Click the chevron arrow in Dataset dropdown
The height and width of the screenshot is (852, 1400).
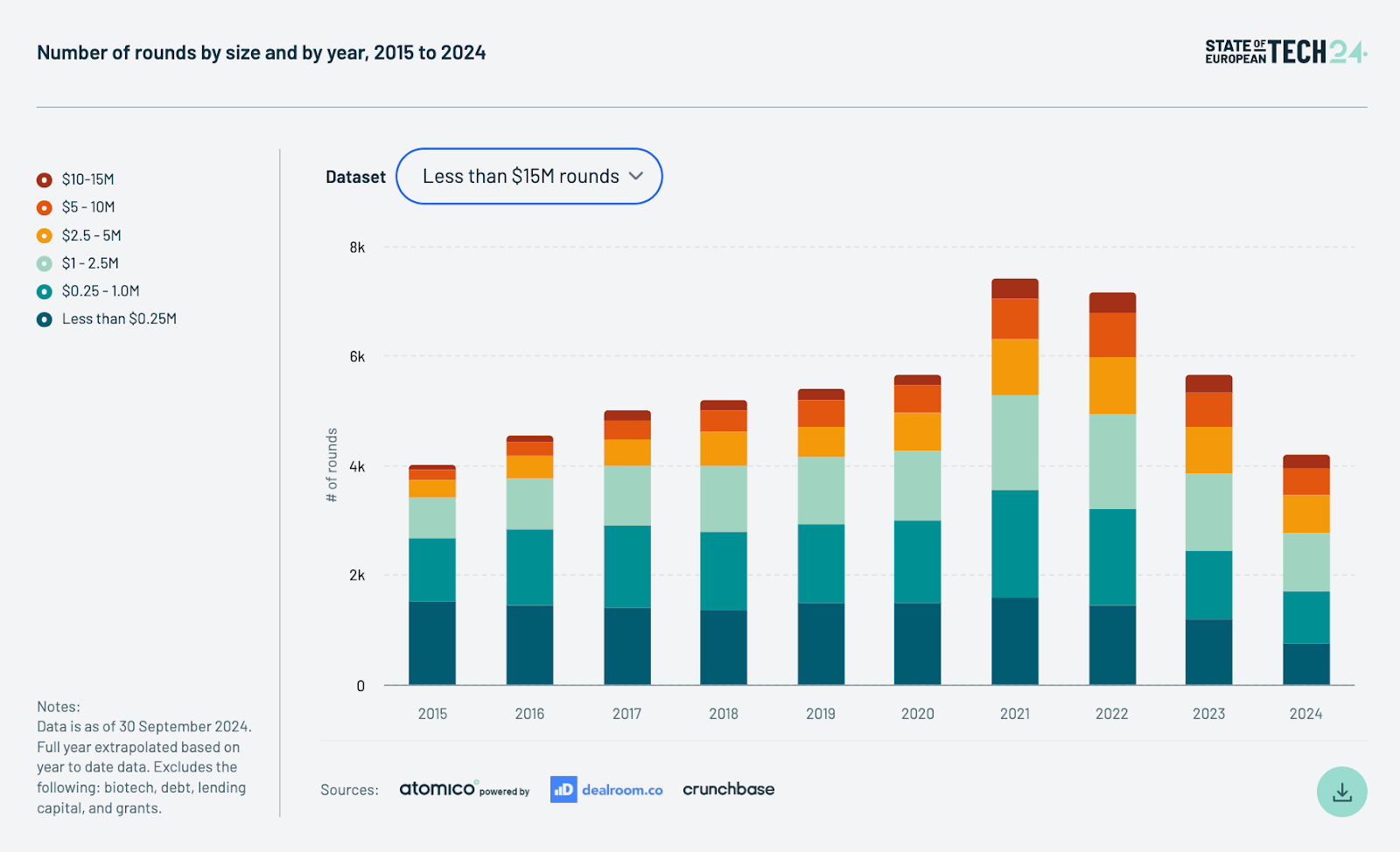636,176
